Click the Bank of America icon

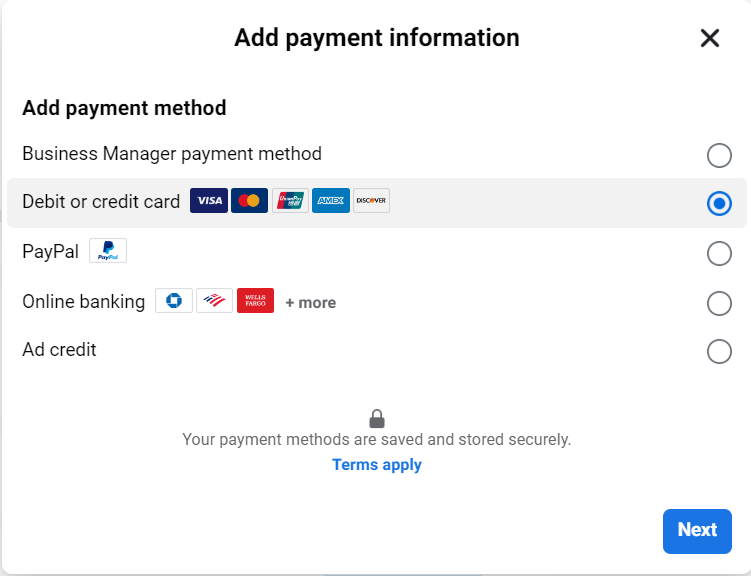point(215,301)
